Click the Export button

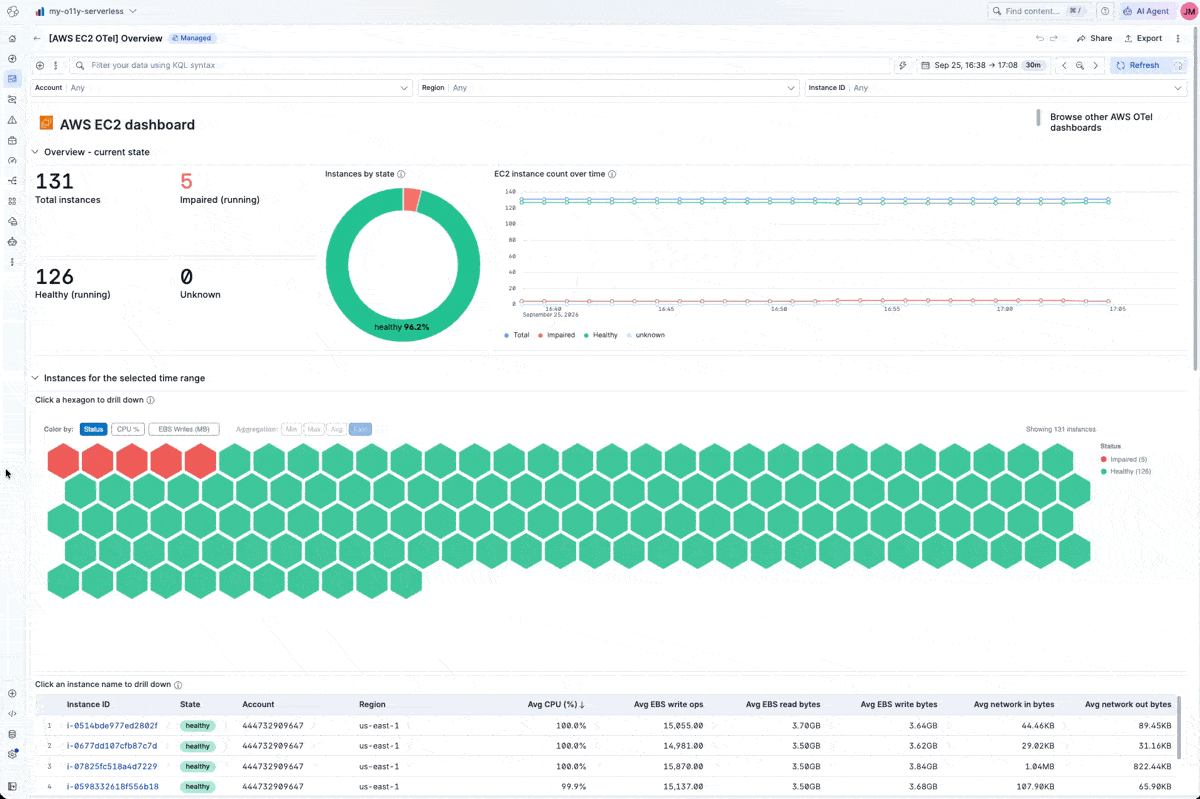[1143, 38]
